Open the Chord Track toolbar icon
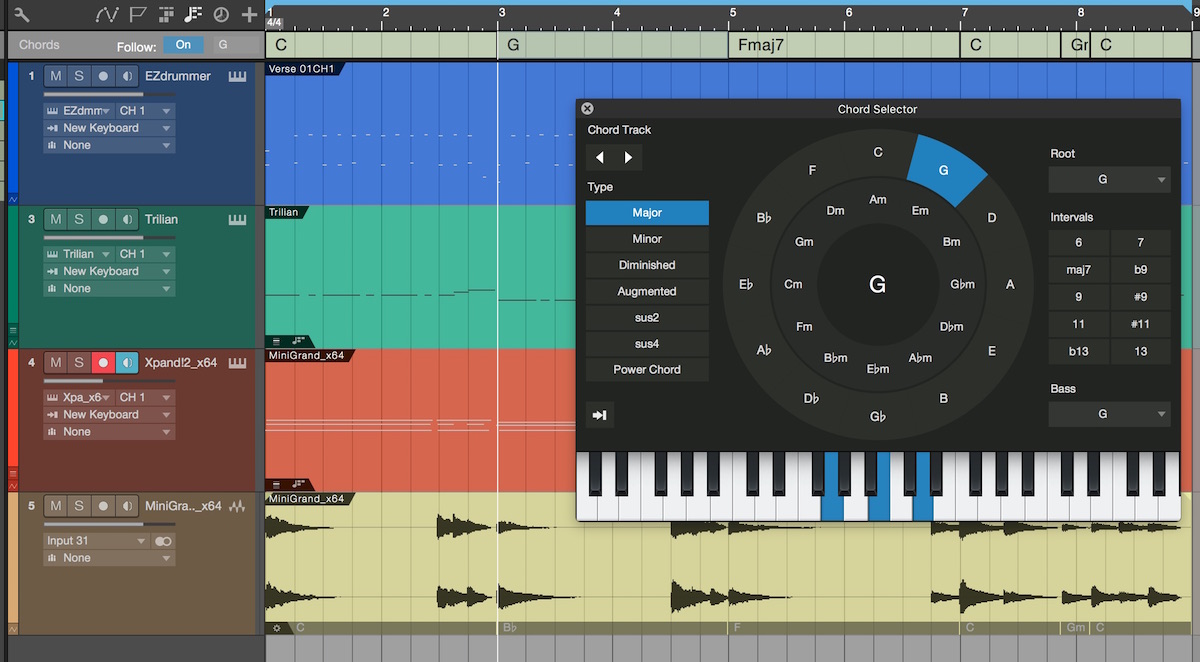1200x662 pixels. pos(194,15)
